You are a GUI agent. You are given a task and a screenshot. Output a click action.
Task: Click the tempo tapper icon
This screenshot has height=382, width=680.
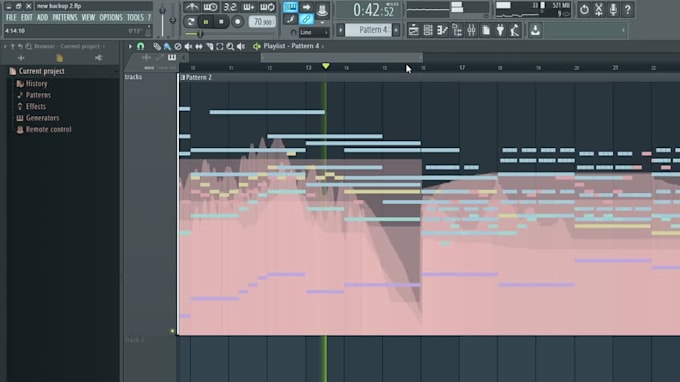coord(515,30)
